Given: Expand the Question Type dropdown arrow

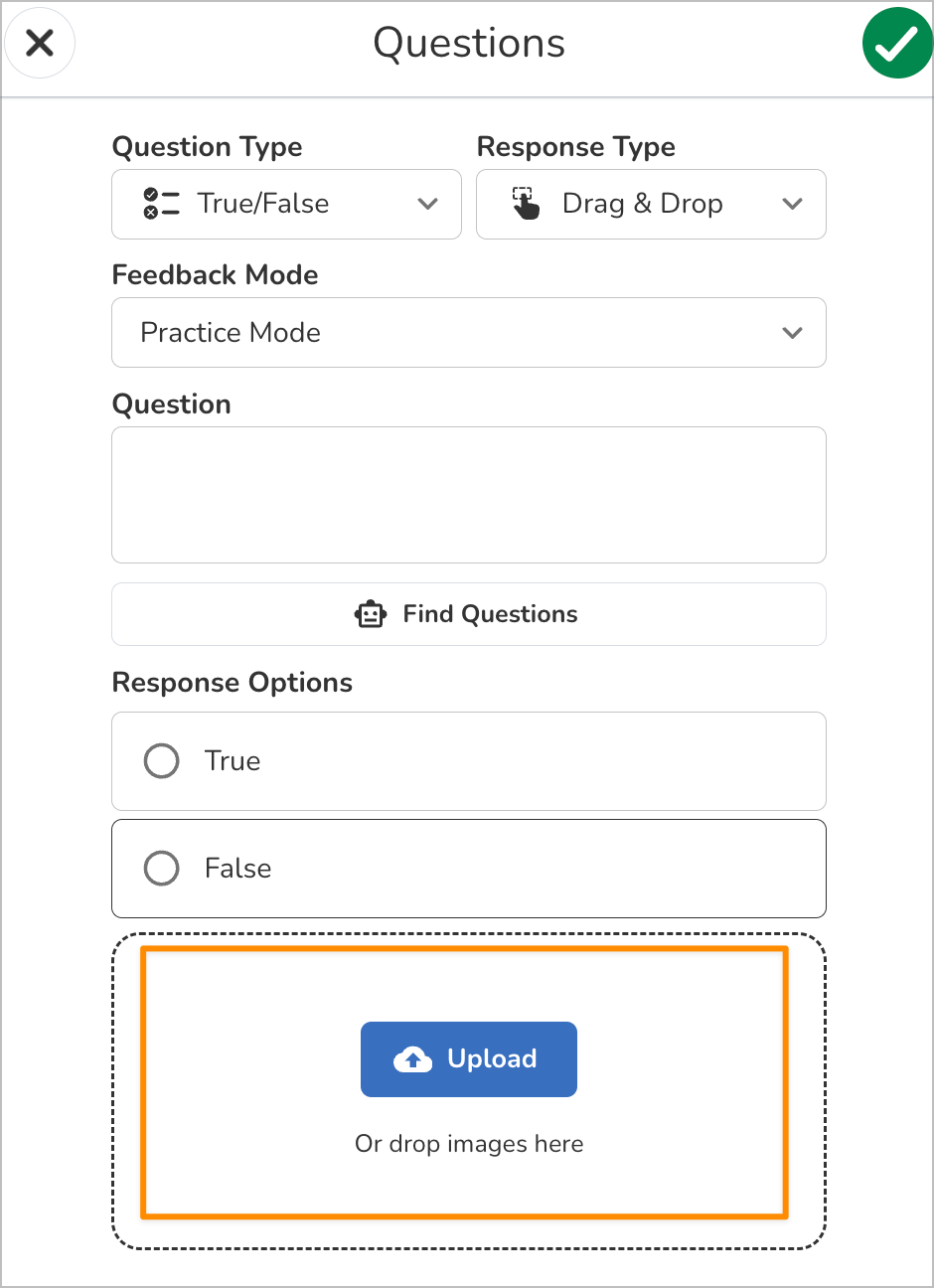Looking at the screenshot, I should [428, 204].
